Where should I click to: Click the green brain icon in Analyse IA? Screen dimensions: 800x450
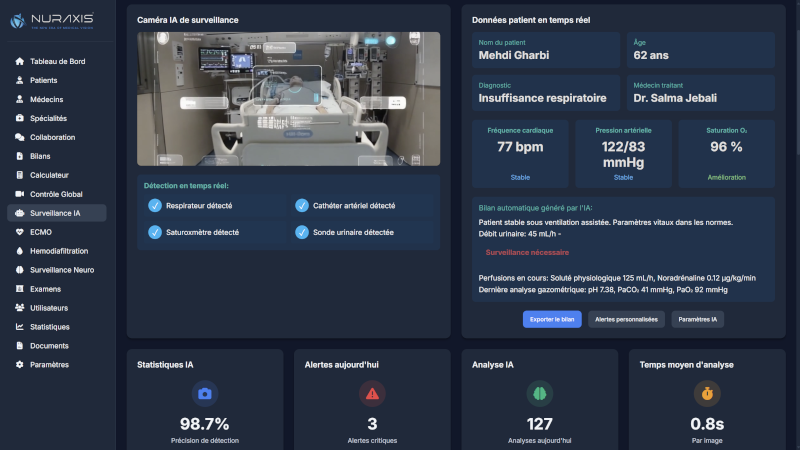pos(540,393)
